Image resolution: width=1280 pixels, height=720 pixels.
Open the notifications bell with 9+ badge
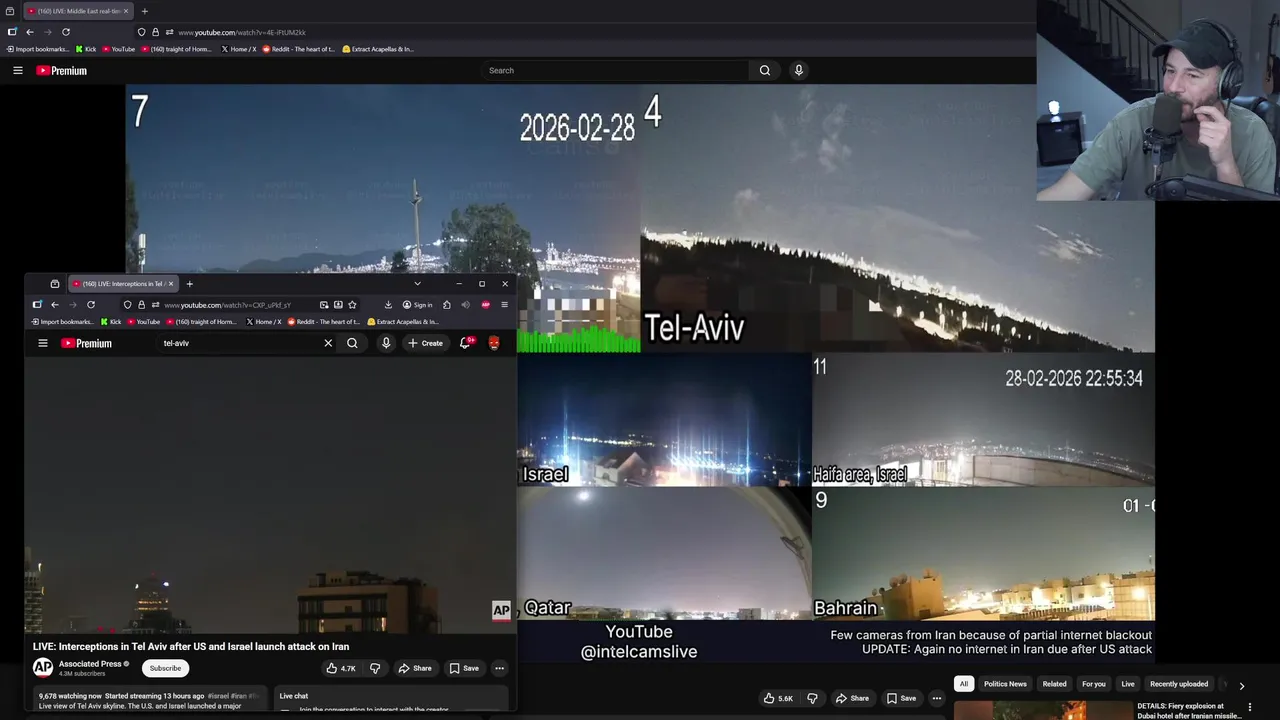click(x=465, y=343)
